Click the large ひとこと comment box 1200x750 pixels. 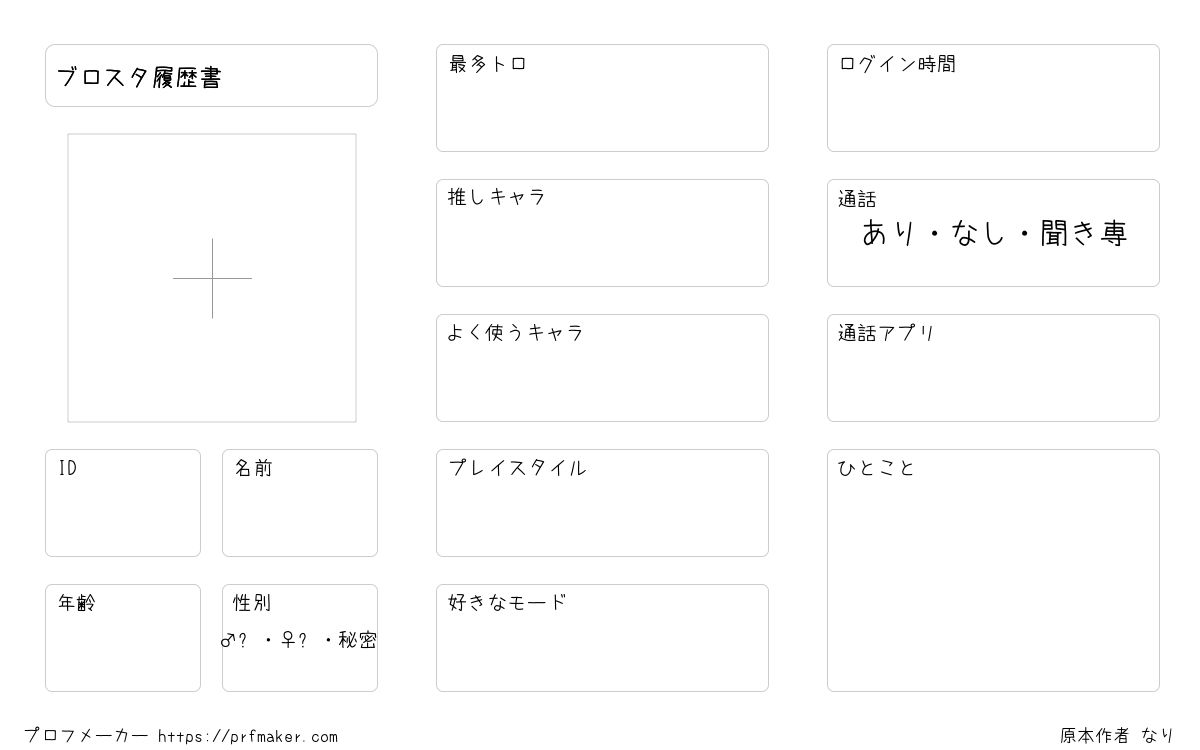point(993,570)
